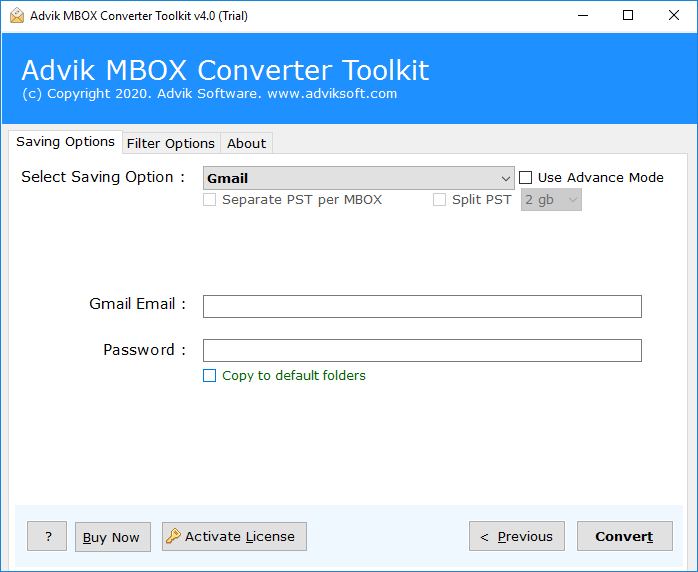Screen dimensions: 698x572
Task: Click the Gmail Email label
Action: point(137,304)
